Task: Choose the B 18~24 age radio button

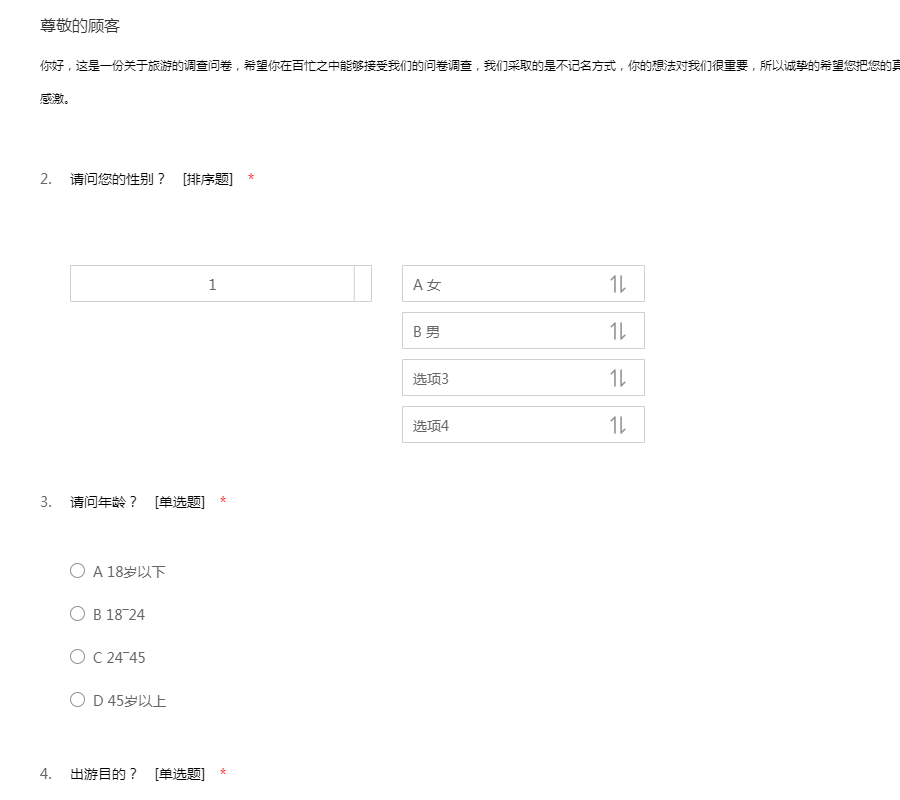Action: pos(77,614)
